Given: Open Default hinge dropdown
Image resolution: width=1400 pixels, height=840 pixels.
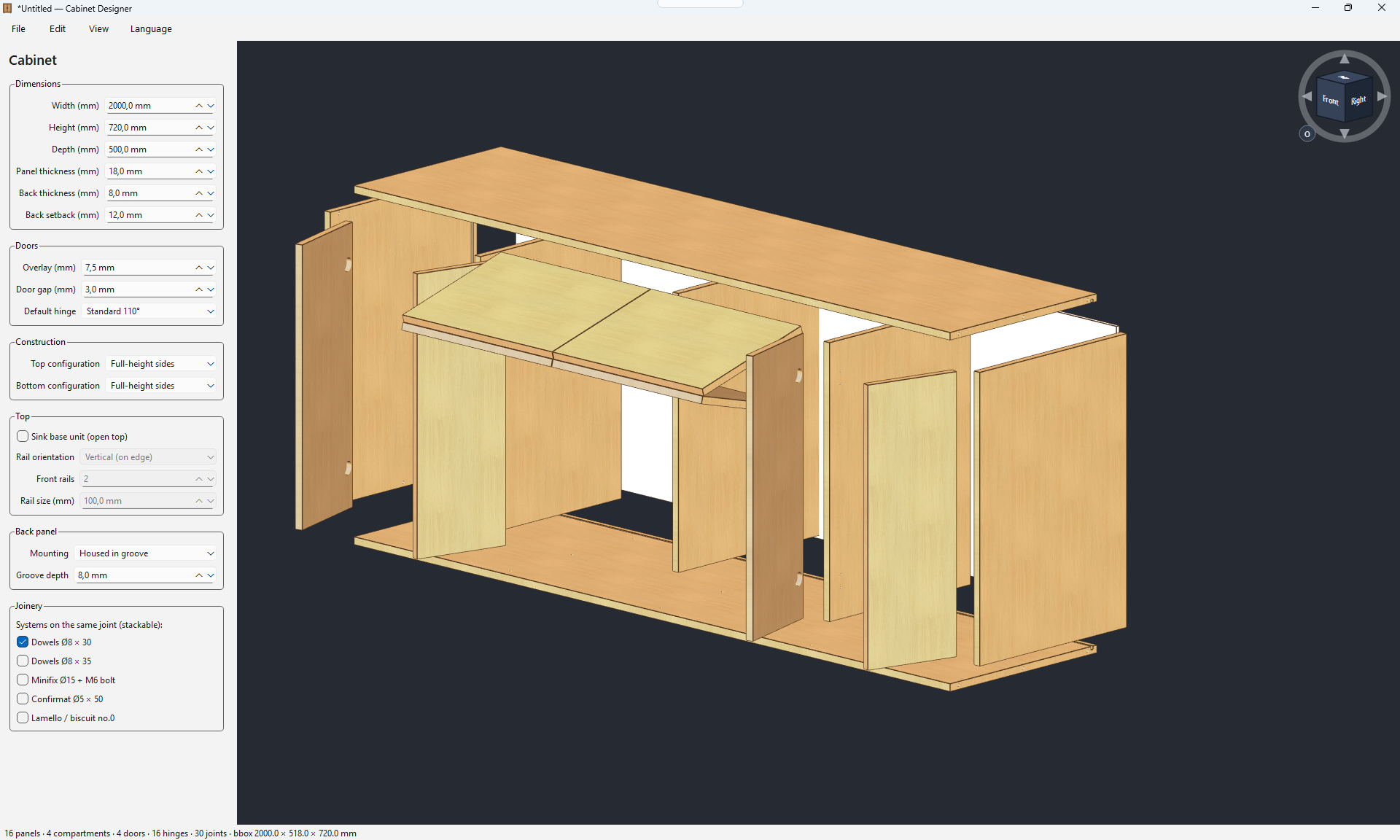Looking at the screenshot, I should (x=149, y=311).
